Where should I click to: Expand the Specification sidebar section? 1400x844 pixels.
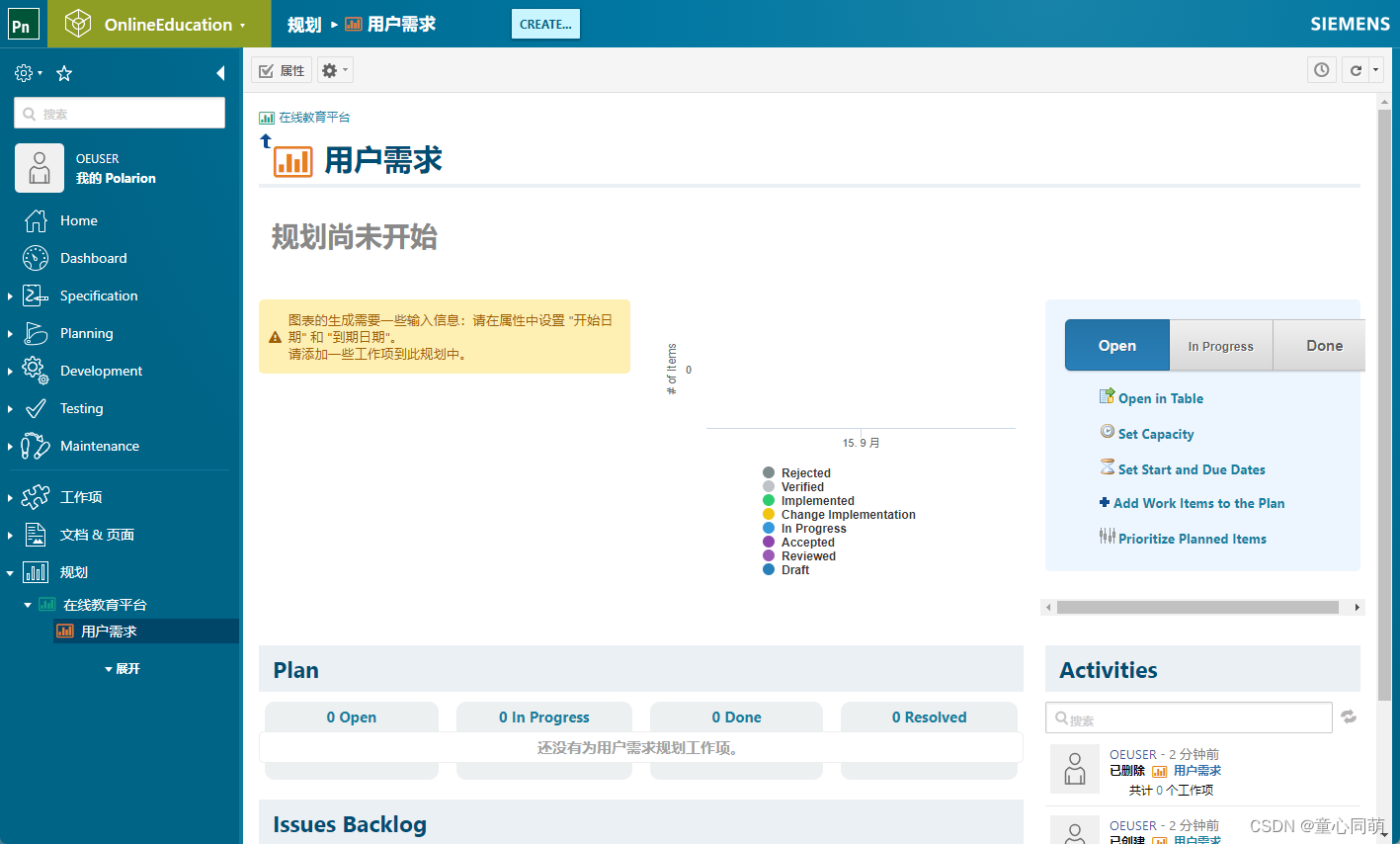tap(10, 295)
